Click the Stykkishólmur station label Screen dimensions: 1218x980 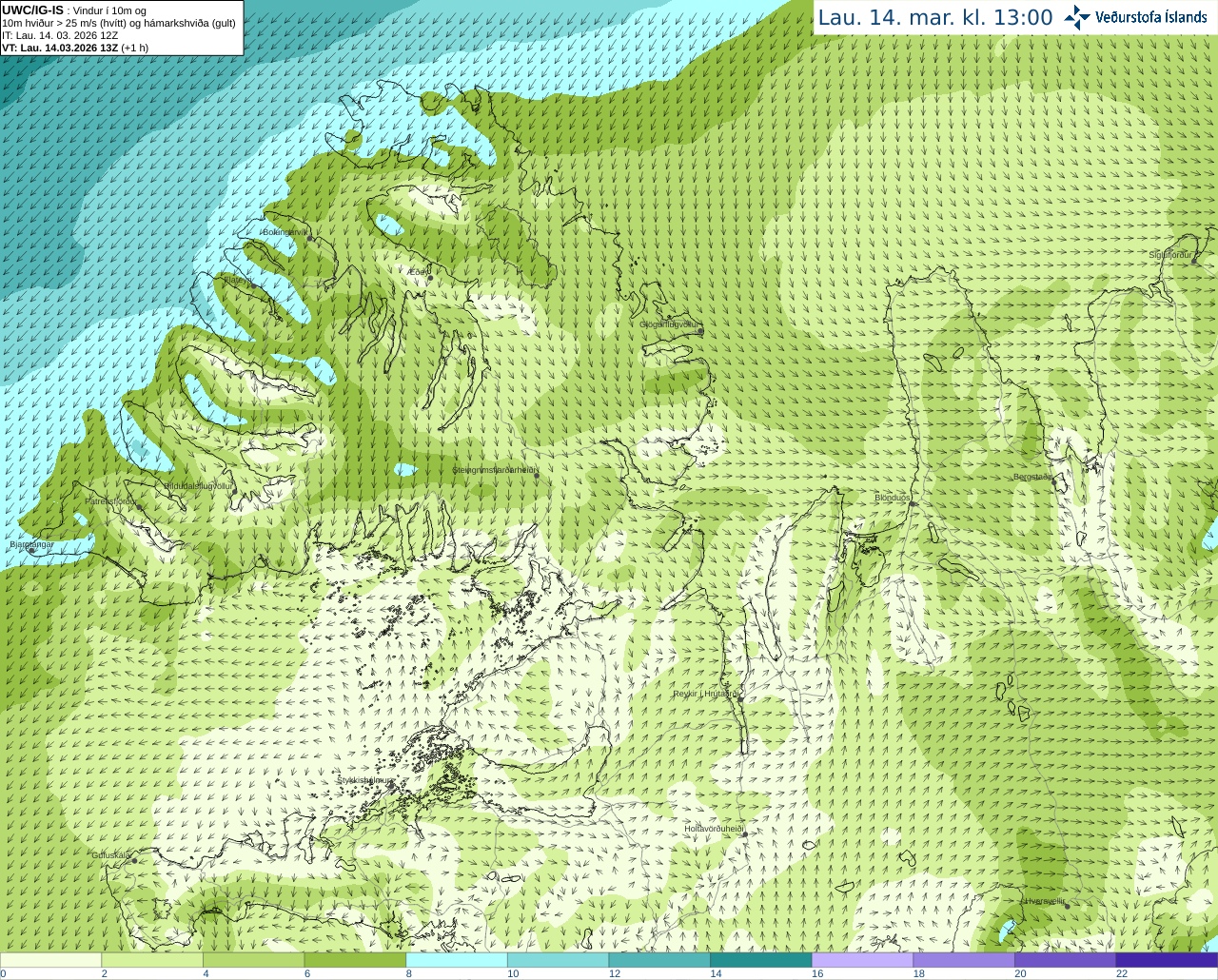pyautogui.click(x=364, y=780)
